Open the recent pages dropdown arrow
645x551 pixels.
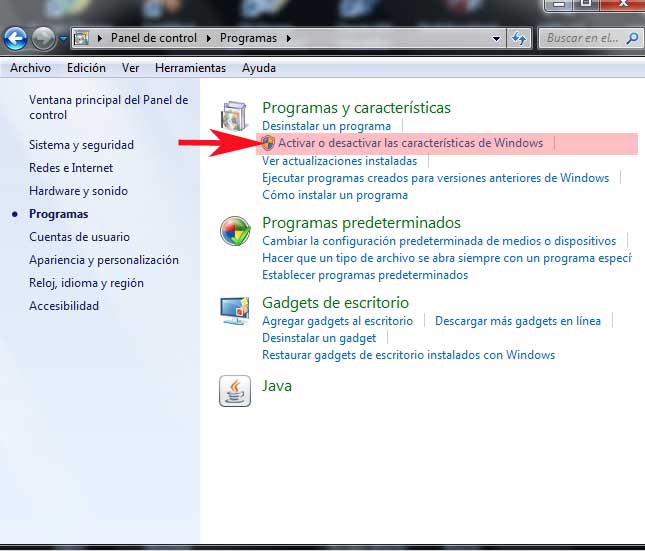click(63, 39)
